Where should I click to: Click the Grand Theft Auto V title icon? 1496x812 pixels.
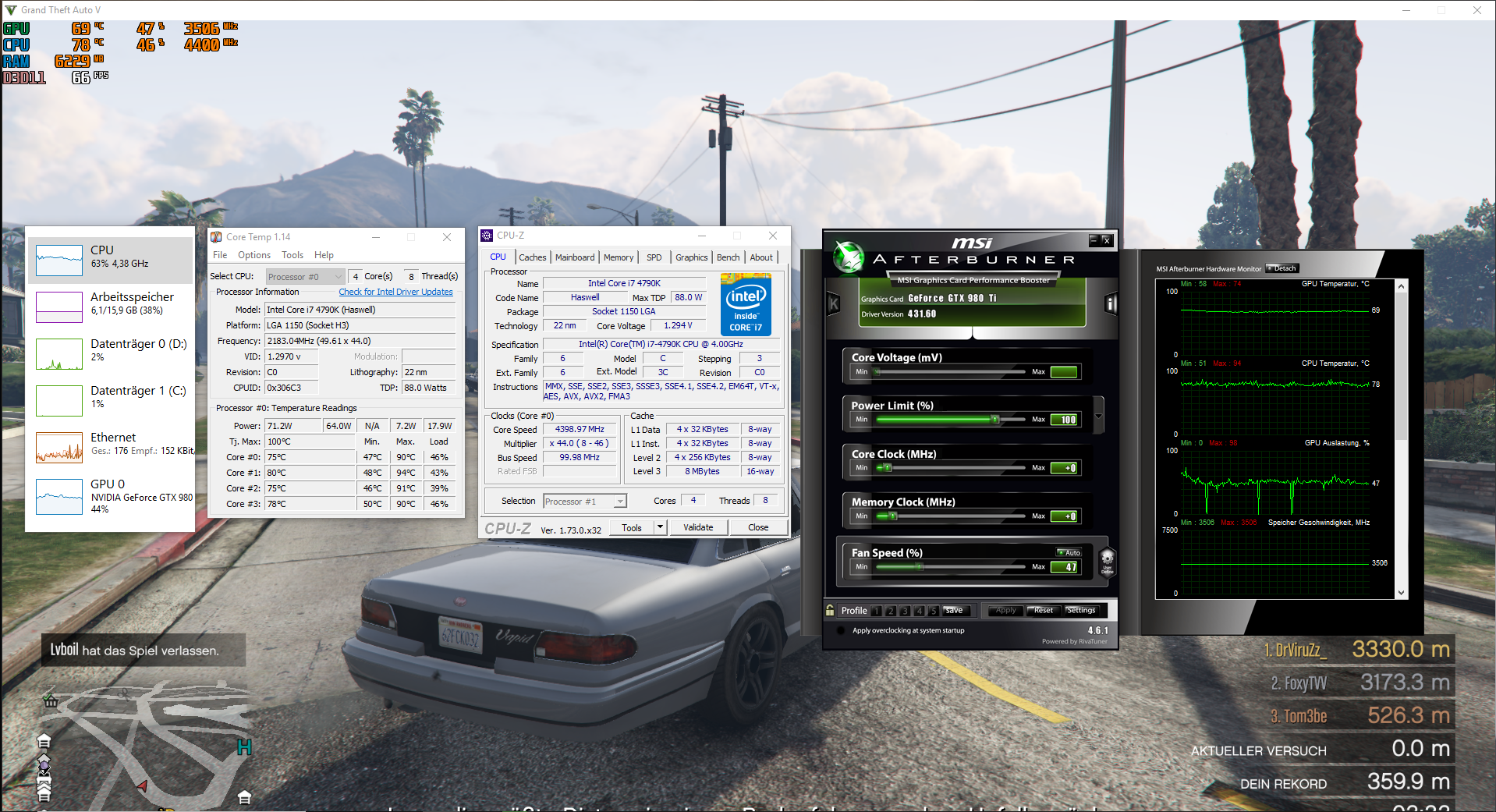(x=11, y=10)
